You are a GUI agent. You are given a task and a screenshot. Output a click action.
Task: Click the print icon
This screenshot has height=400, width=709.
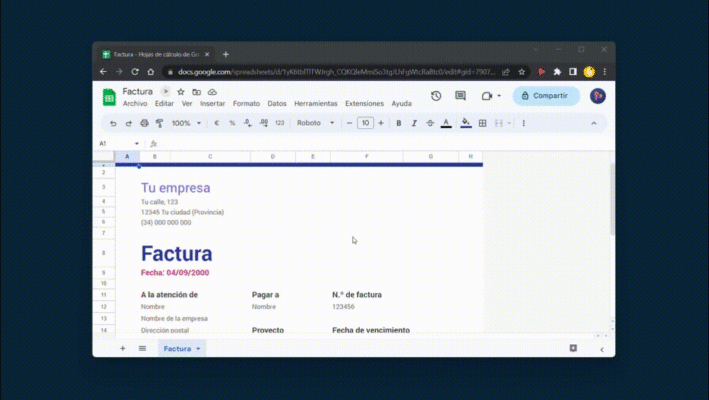click(144, 123)
